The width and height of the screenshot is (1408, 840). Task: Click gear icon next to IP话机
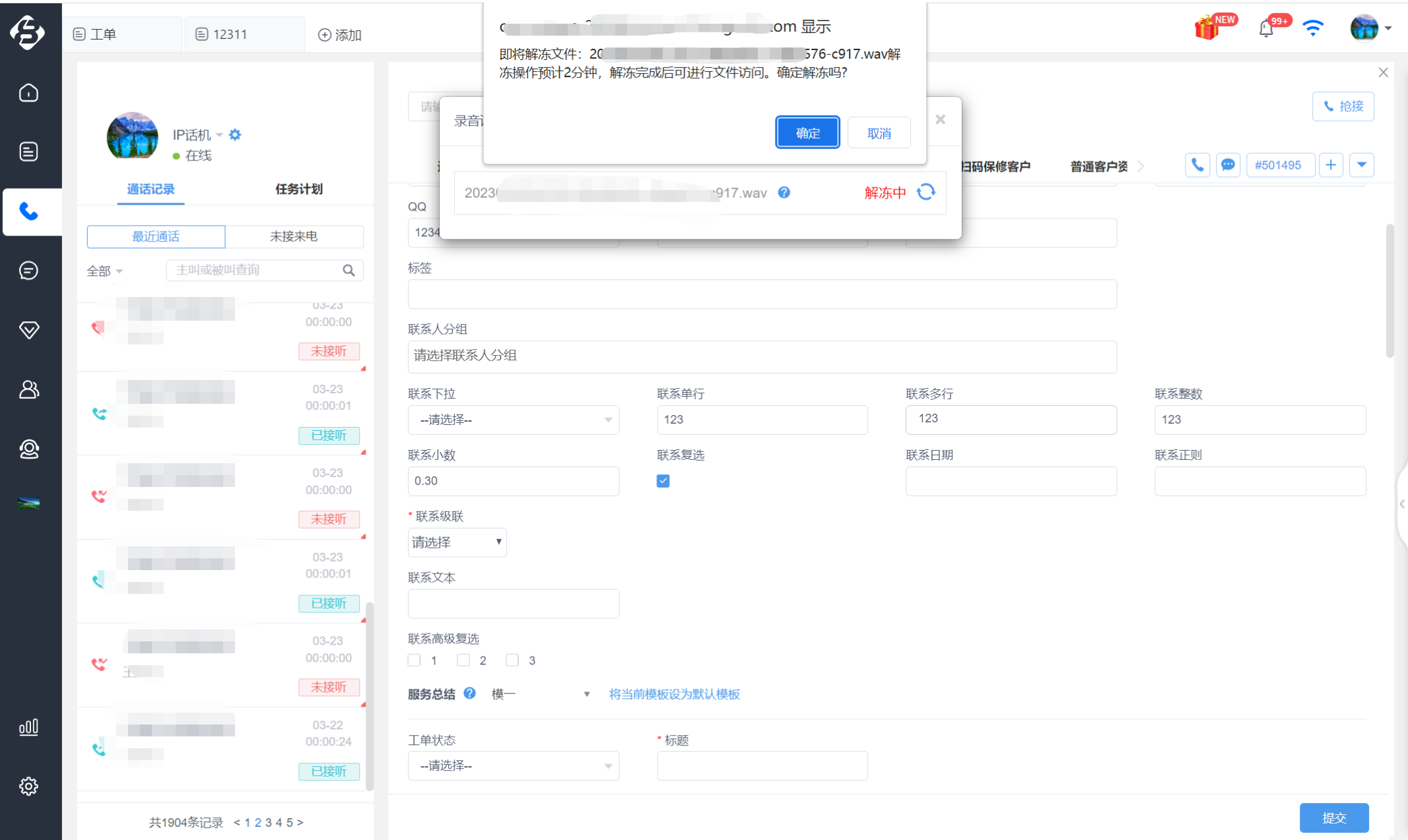235,135
